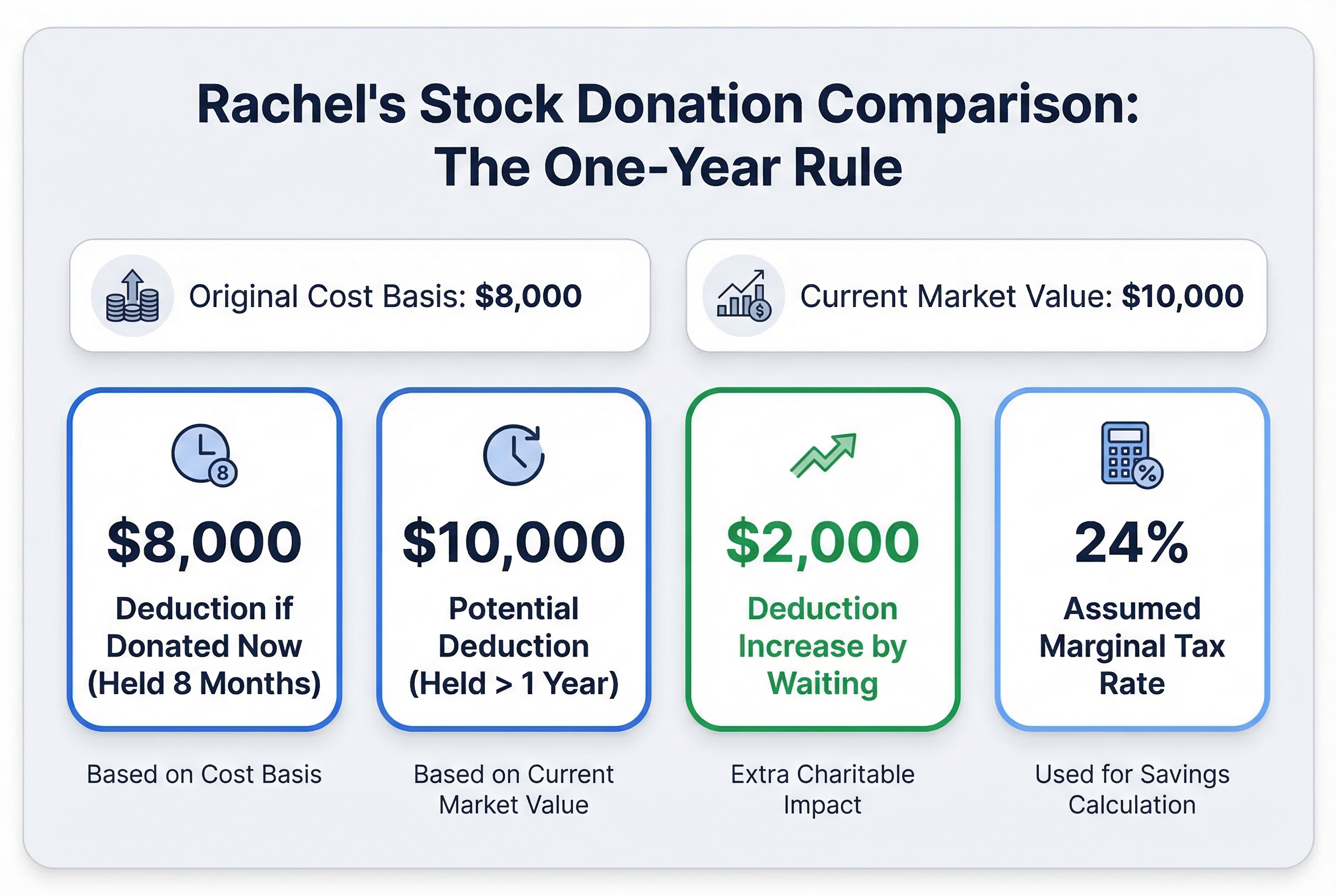
Task: Click the large $10,000 potential deduction figure
Action: 513,542
